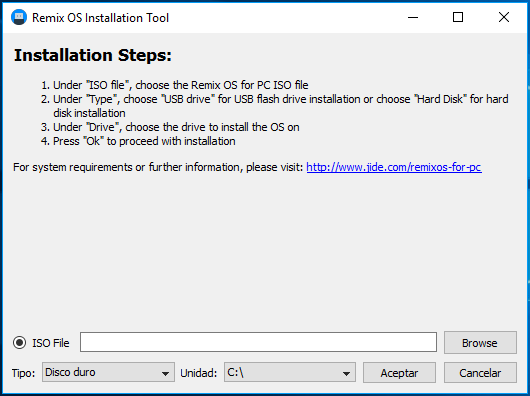
Task: Click the Cancelar button
Action: tap(480, 373)
